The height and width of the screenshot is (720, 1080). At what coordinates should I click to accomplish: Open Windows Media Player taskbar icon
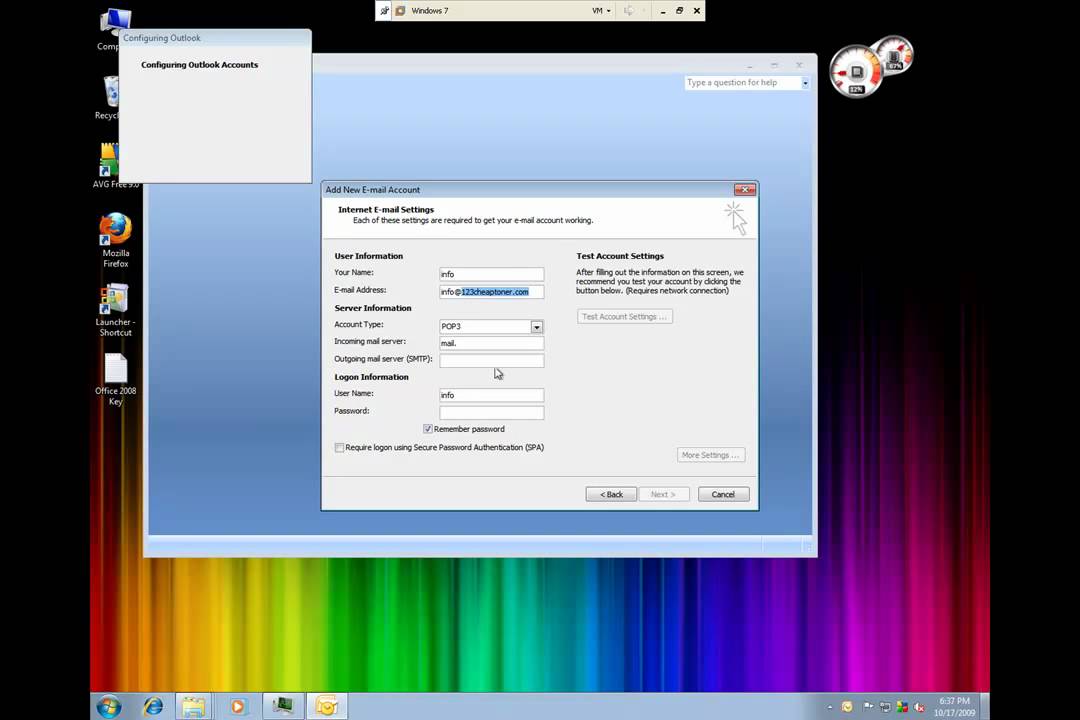[x=237, y=706]
